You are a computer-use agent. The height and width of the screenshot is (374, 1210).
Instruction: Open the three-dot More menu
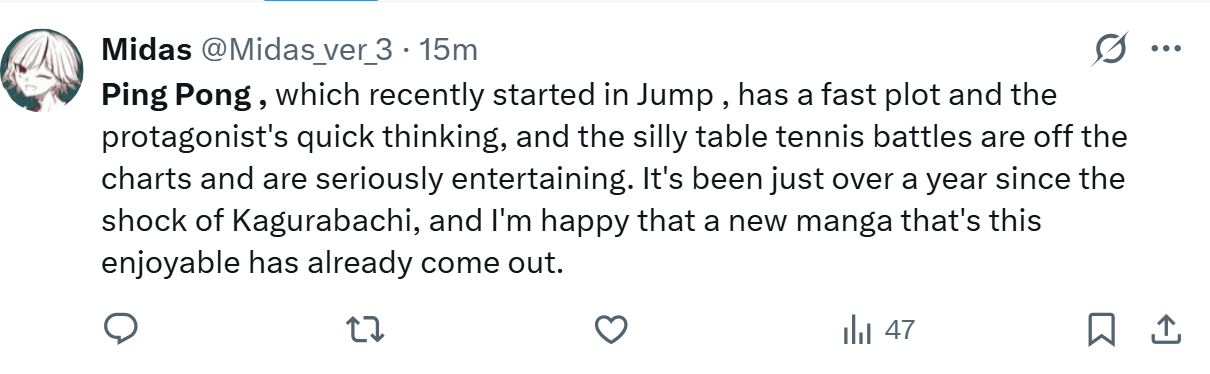pos(1166,49)
